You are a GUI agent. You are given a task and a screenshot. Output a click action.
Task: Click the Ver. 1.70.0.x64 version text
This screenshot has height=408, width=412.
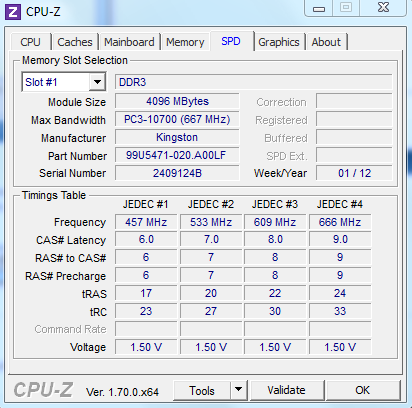pyautogui.click(x=122, y=392)
